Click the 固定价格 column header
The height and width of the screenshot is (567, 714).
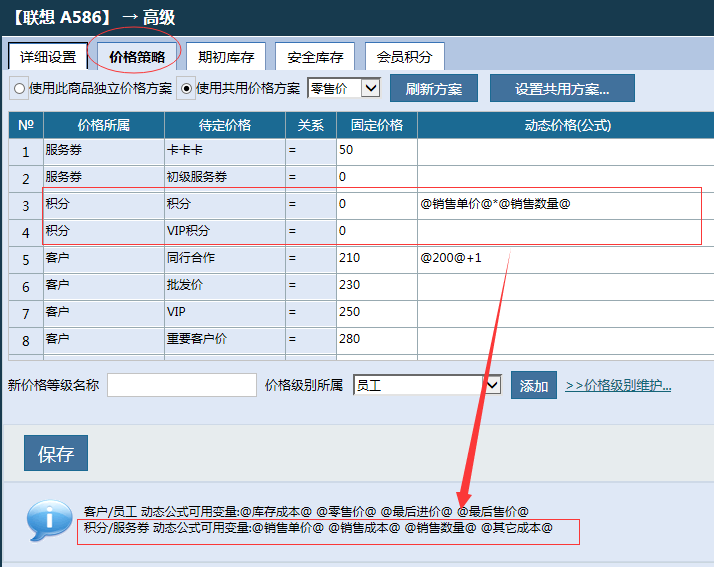tap(377, 125)
